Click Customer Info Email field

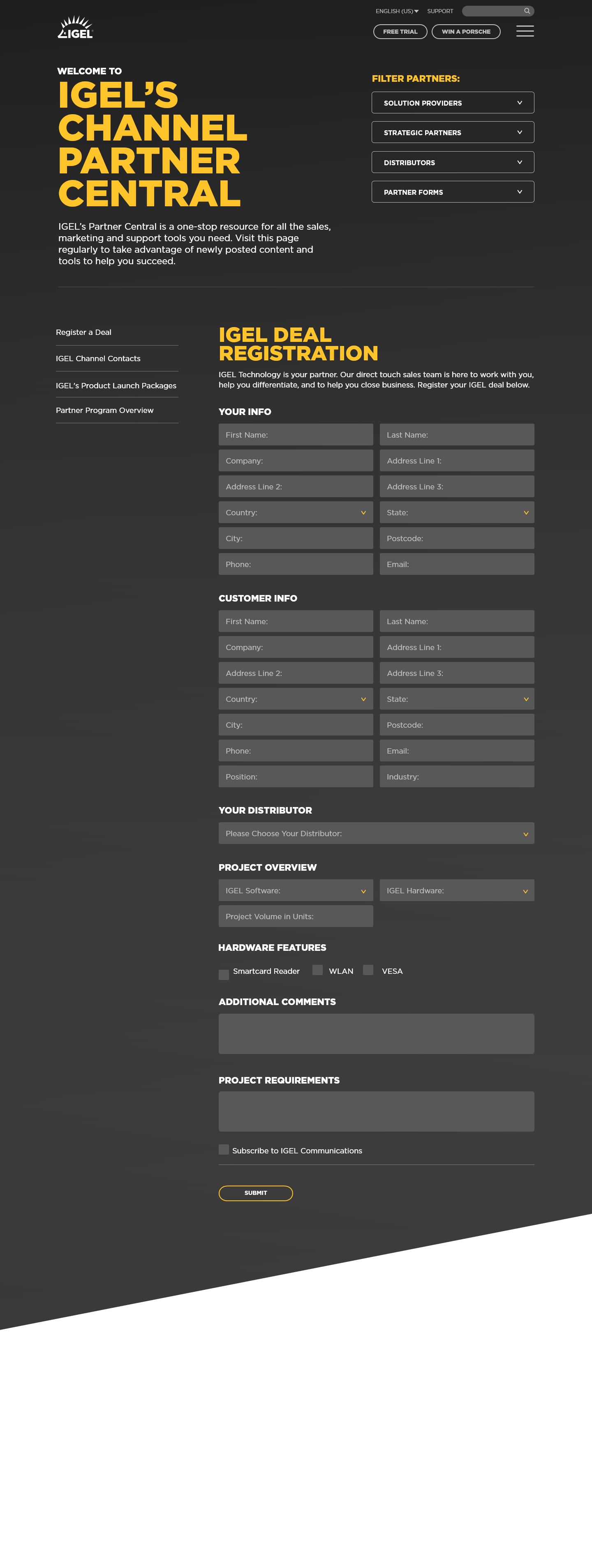tap(457, 751)
